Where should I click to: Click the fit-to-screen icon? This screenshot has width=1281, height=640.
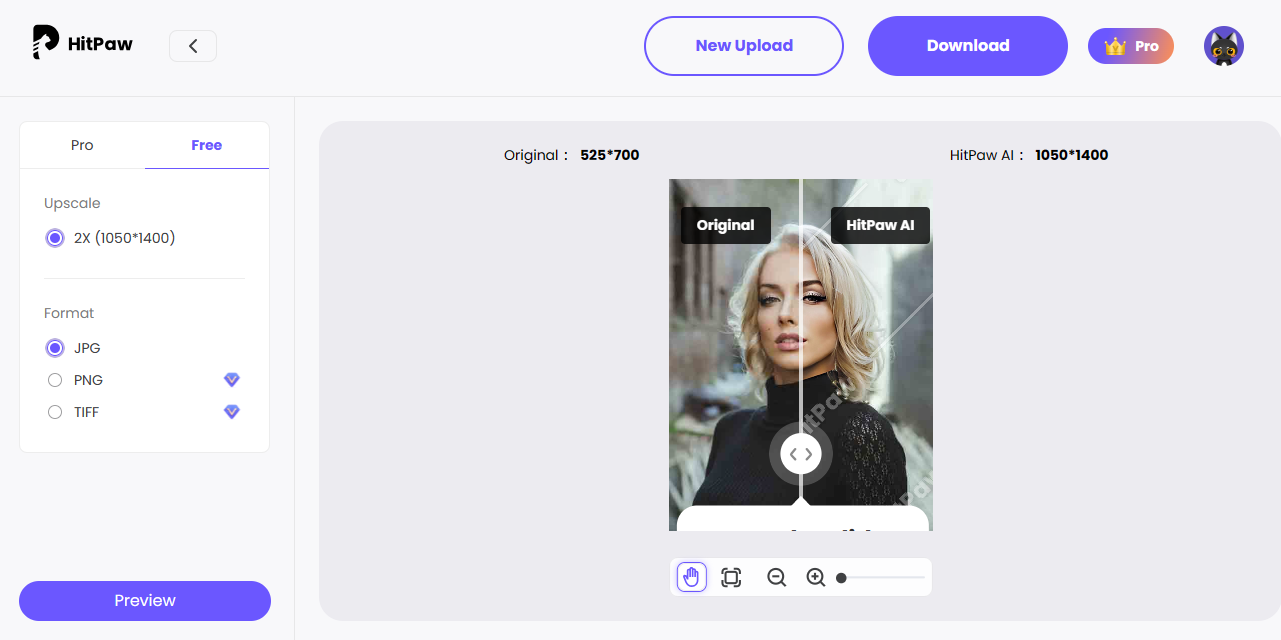tap(731, 577)
